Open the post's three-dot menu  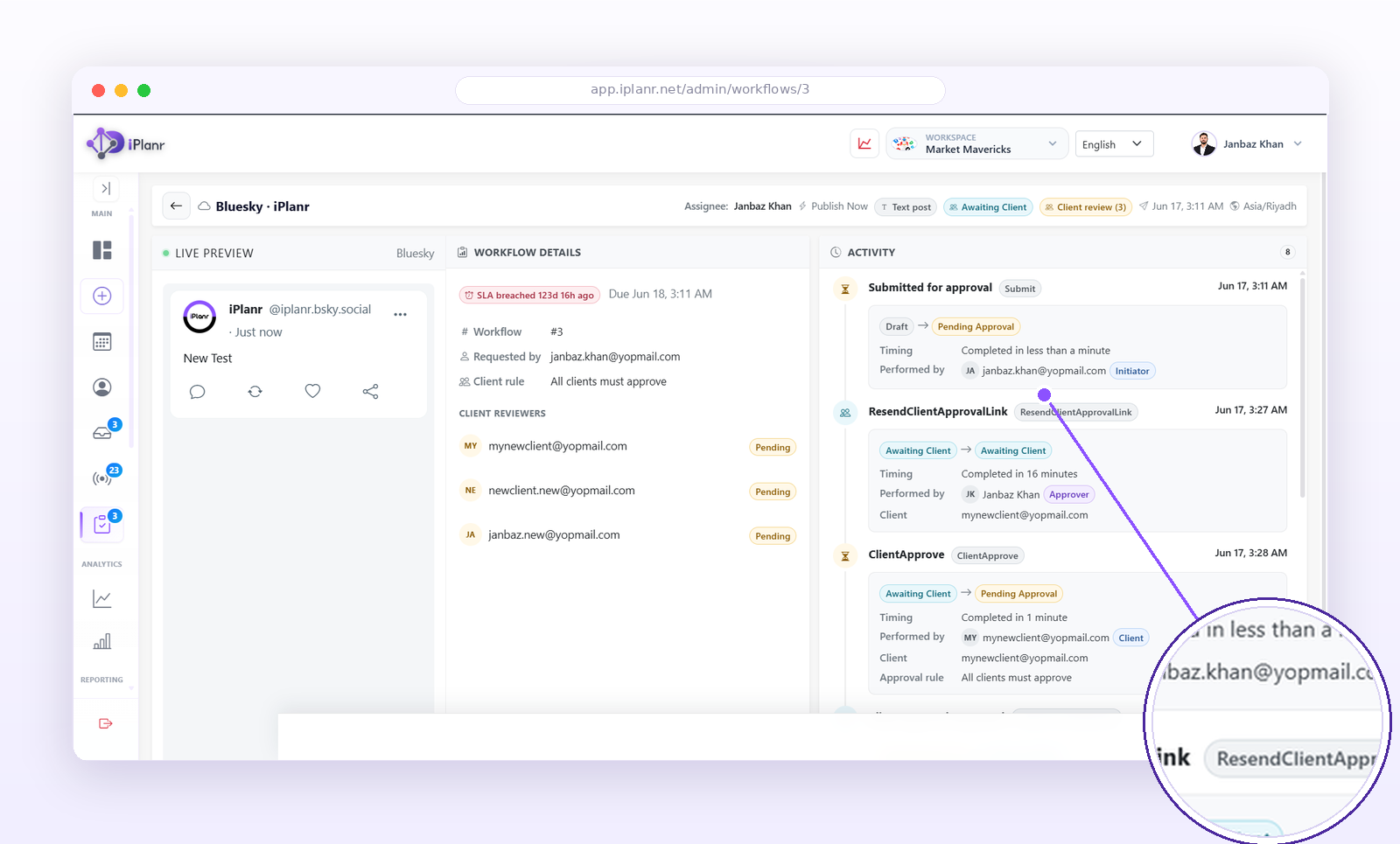401,314
